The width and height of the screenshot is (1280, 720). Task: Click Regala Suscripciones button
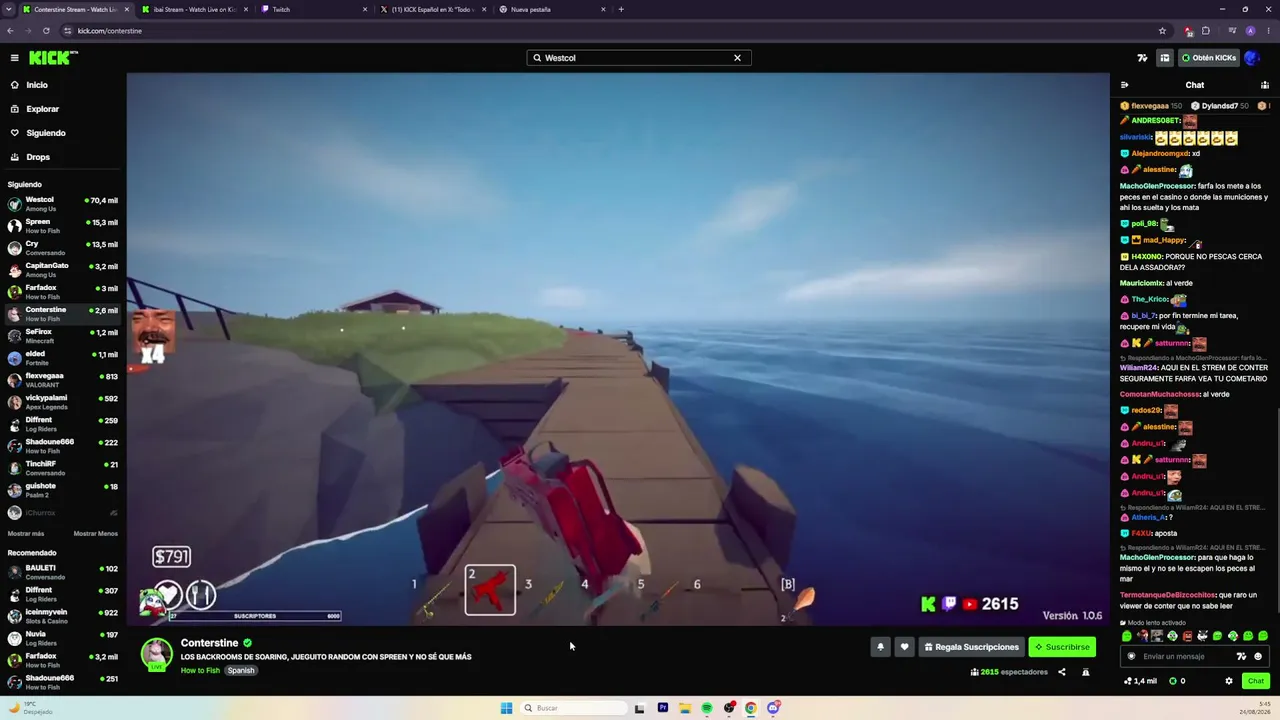click(x=971, y=647)
